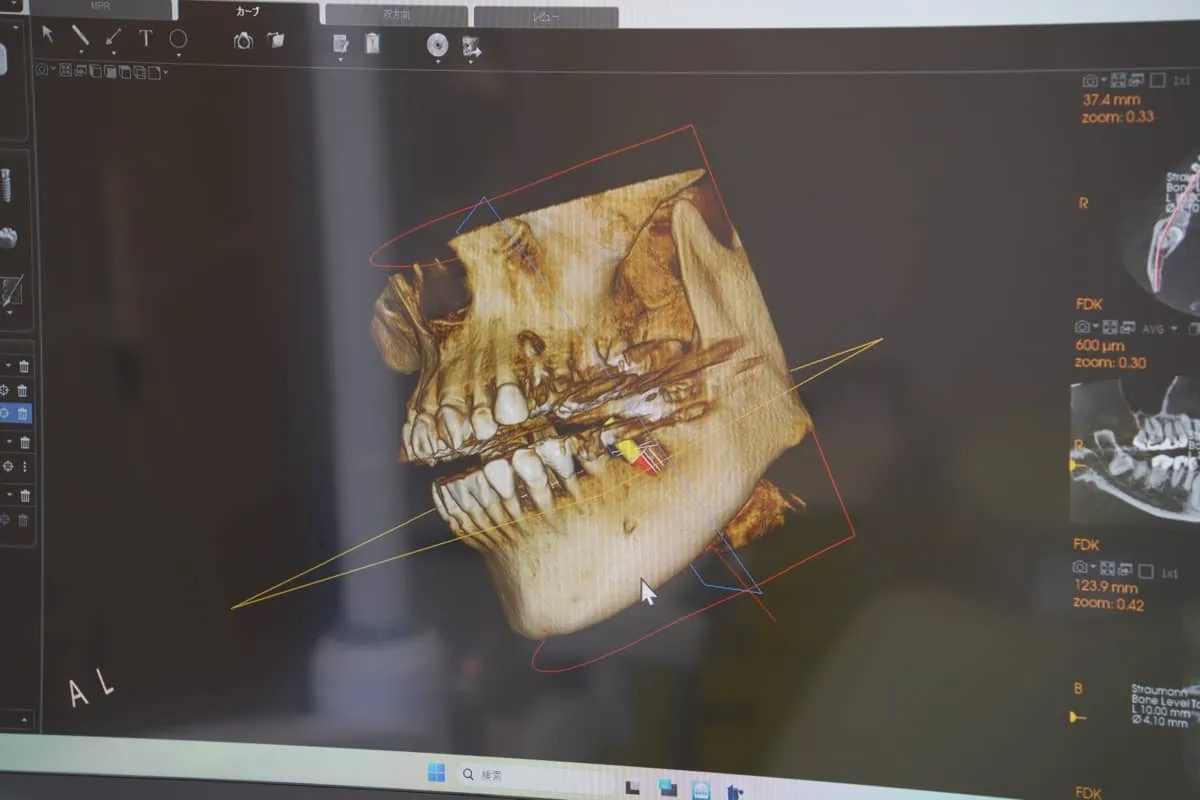Expand the dropdown under the nerve pencil tool
This screenshot has height=800, width=1200.
pyautogui.click(x=9, y=313)
